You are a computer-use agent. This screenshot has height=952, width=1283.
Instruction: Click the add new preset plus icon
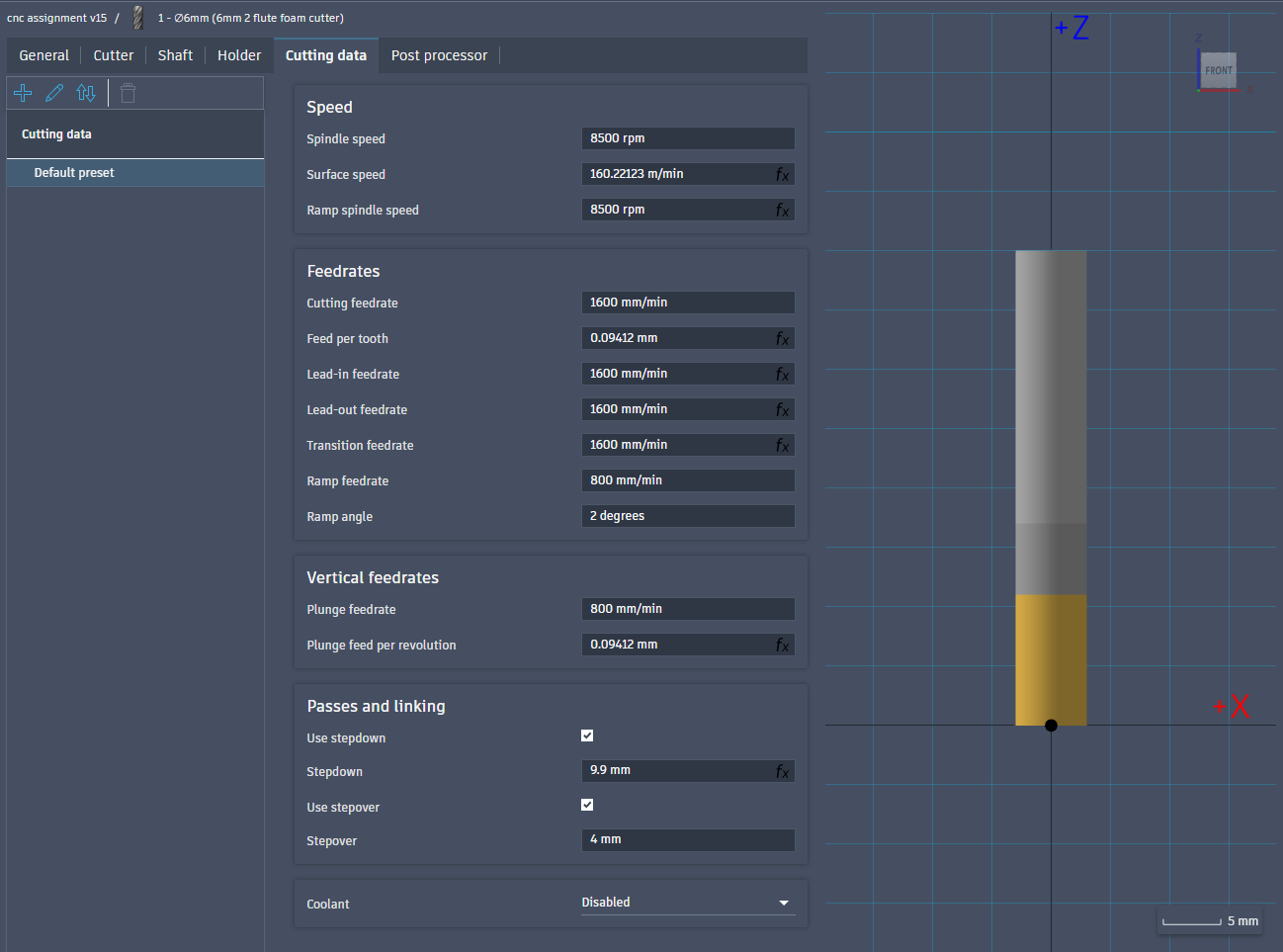[x=23, y=93]
